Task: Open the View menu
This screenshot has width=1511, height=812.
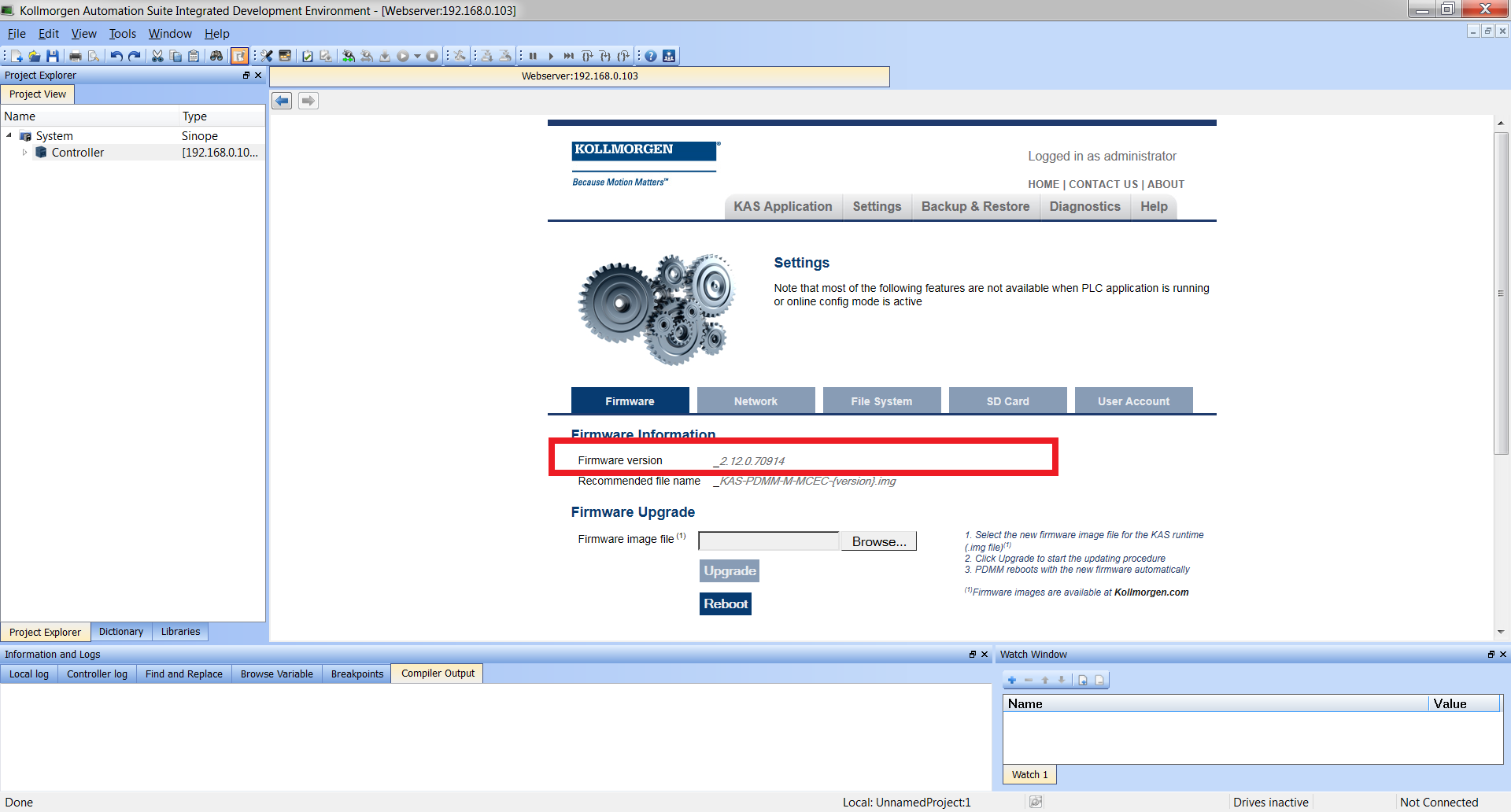Action: tap(84, 34)
